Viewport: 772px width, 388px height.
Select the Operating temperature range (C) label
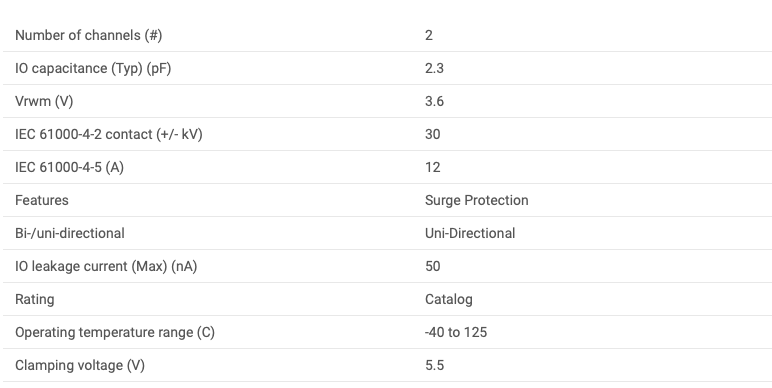click(x=115, y=332)
